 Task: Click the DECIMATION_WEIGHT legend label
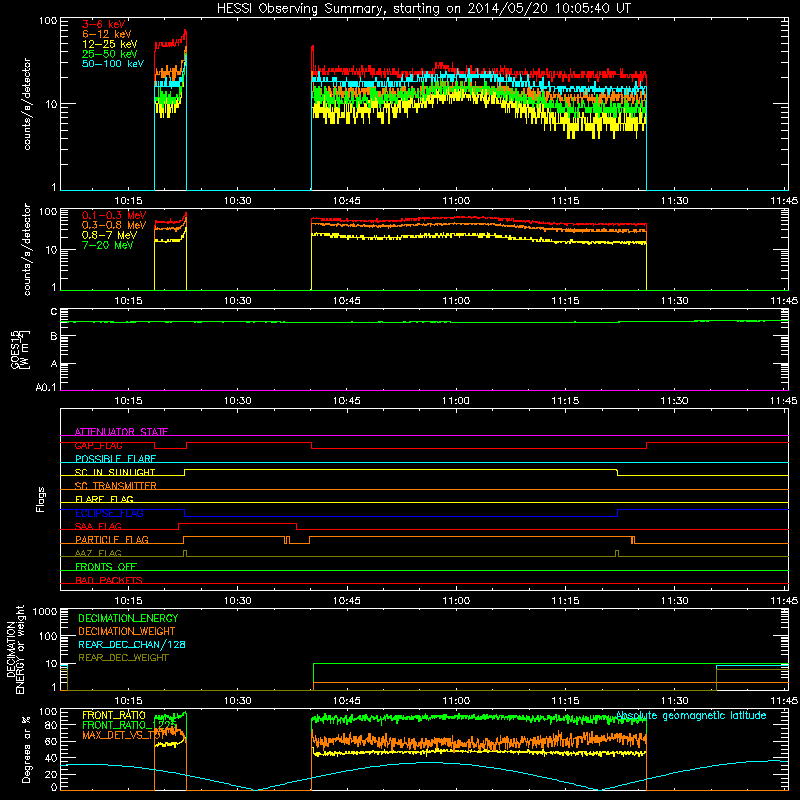(127, 631)
